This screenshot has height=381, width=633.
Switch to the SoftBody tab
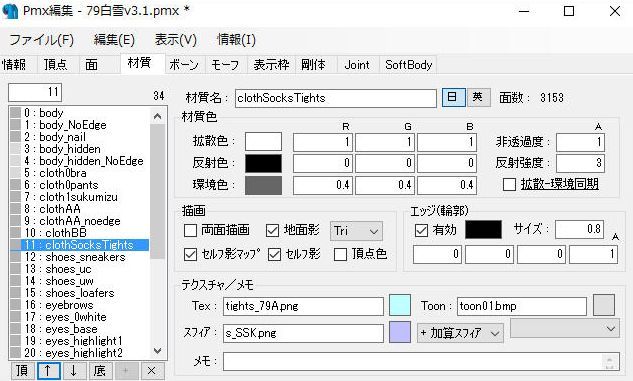point(409,65)
